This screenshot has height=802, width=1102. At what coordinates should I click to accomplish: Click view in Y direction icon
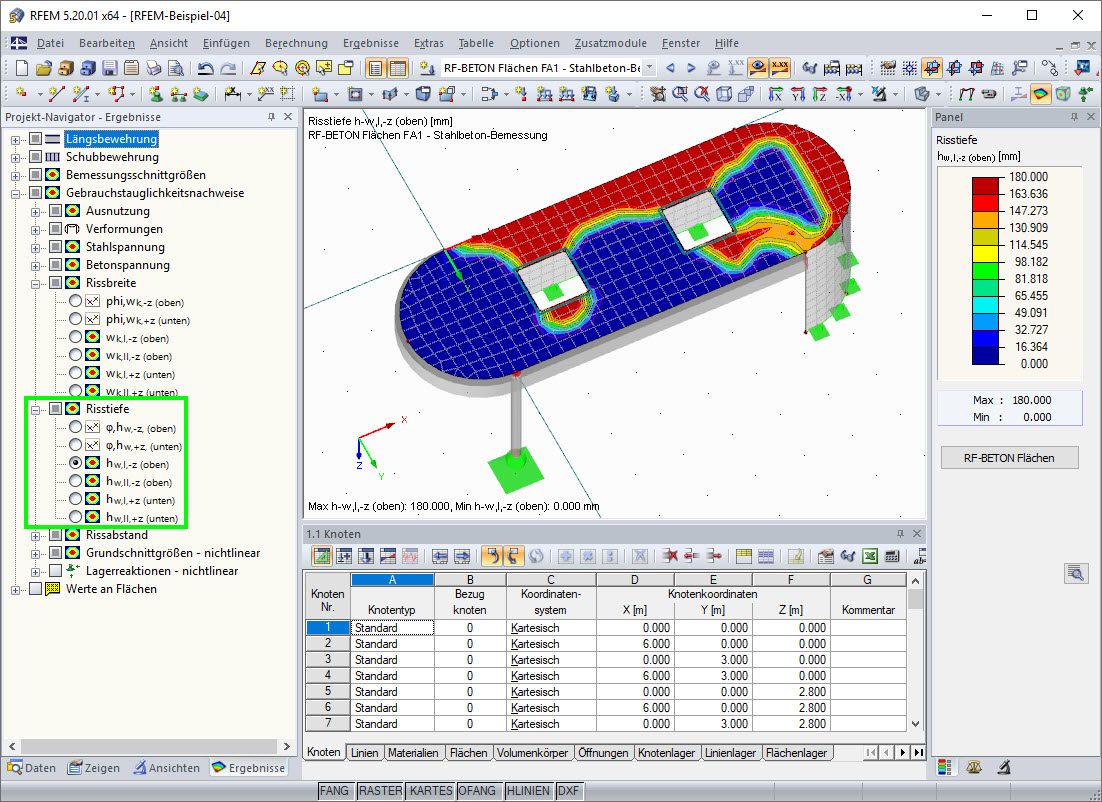point(798,93)
